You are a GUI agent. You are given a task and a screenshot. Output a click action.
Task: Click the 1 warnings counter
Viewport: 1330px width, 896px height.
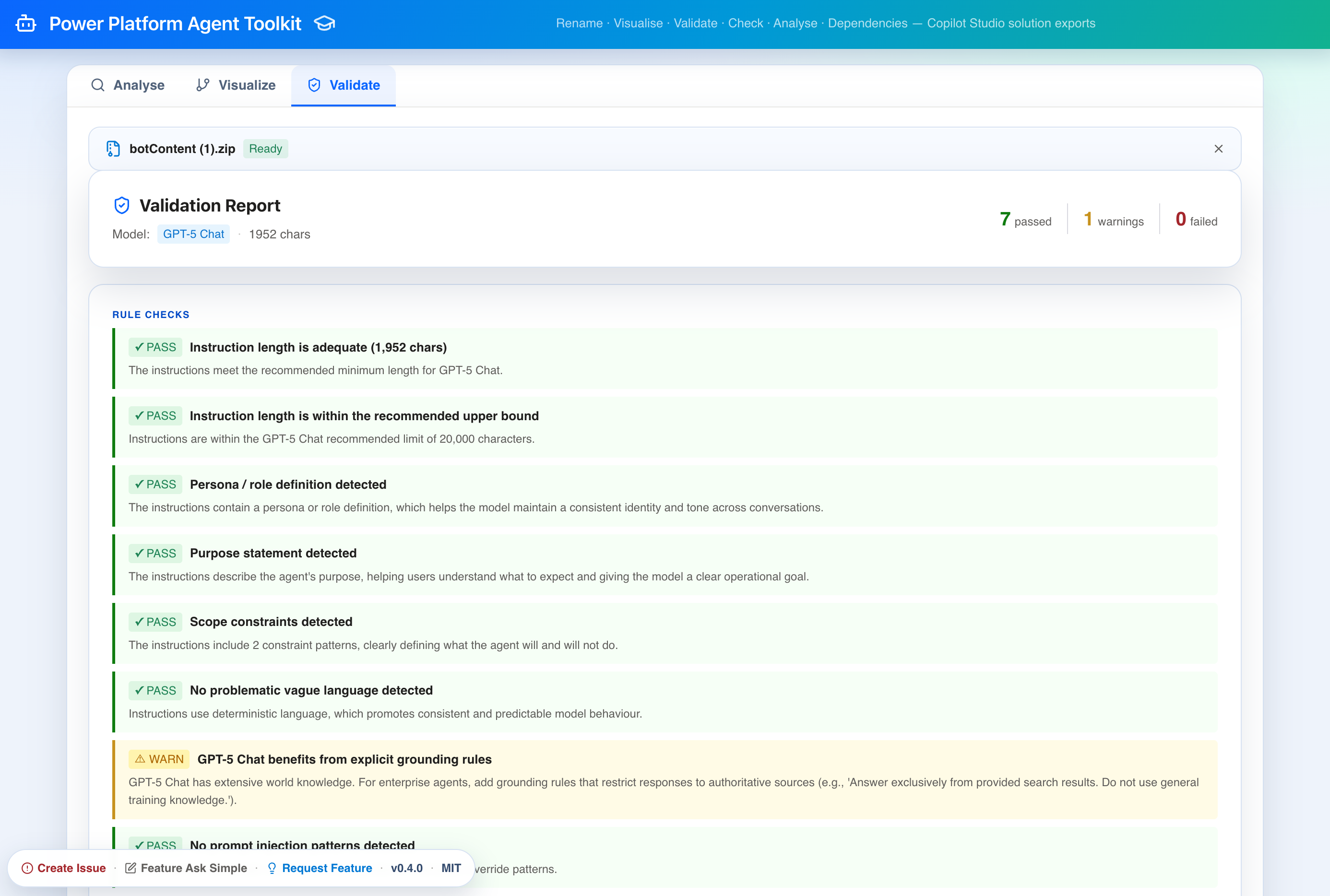tap(1113, 220)
